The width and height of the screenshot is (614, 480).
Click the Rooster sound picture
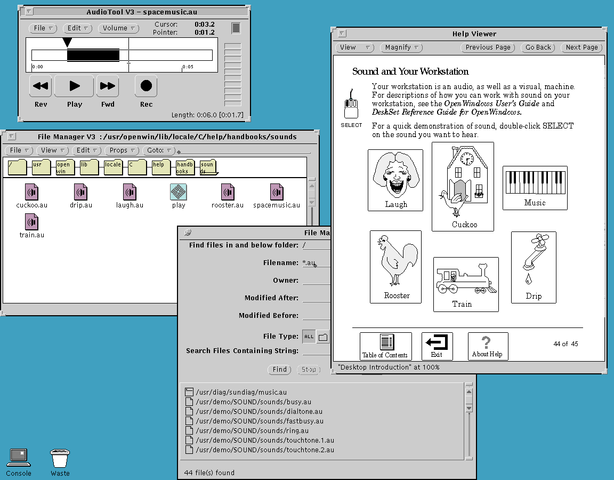[x=396, y=267]
